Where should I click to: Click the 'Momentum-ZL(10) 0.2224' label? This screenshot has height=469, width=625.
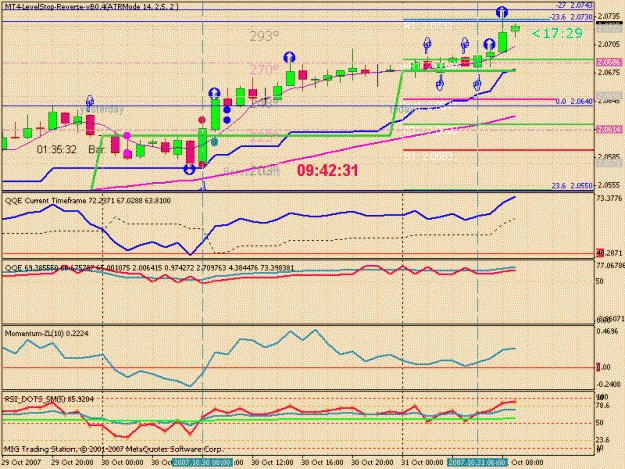point(47,333)
